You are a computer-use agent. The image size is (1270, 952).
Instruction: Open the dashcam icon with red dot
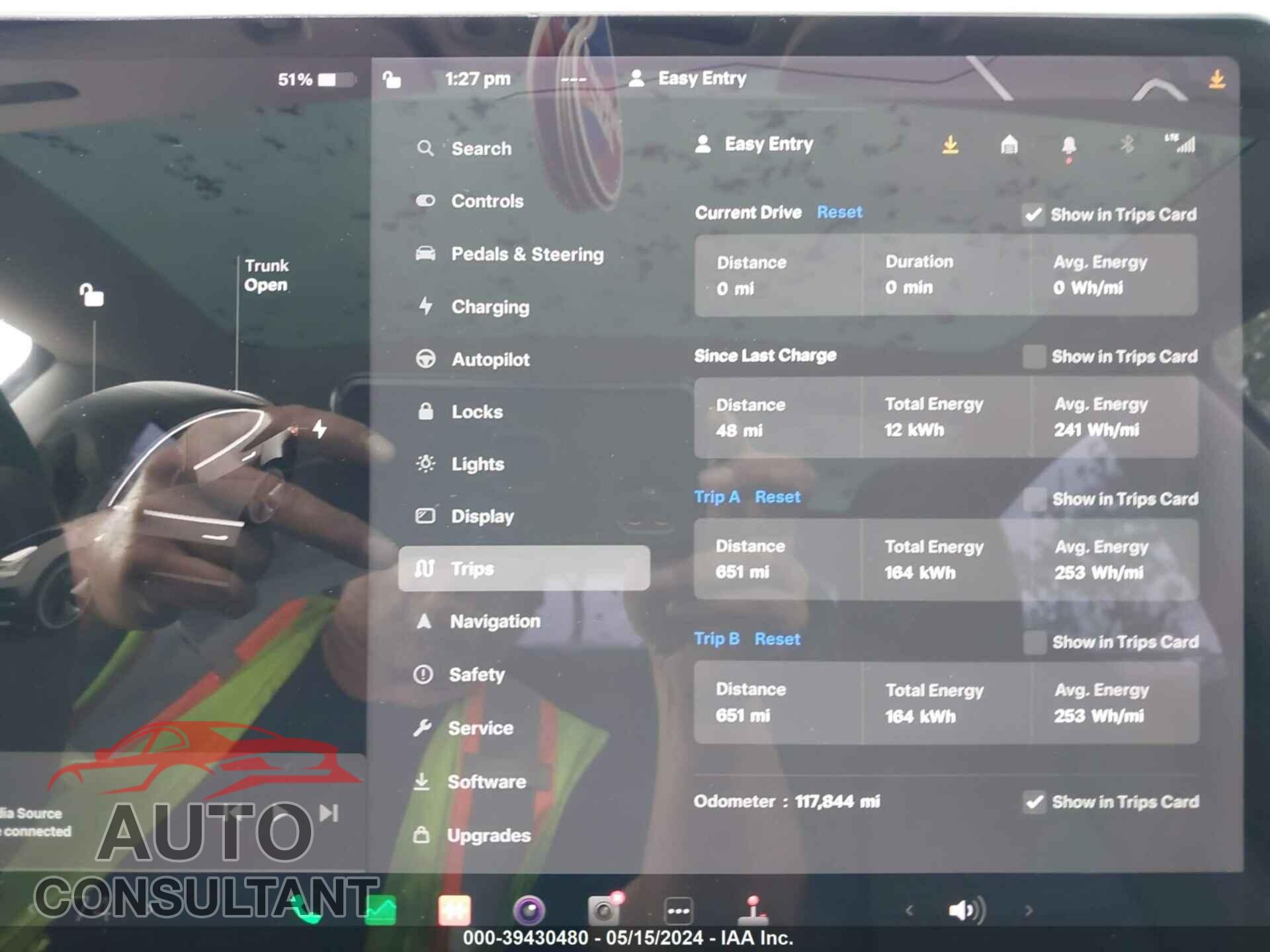point(605,910)
